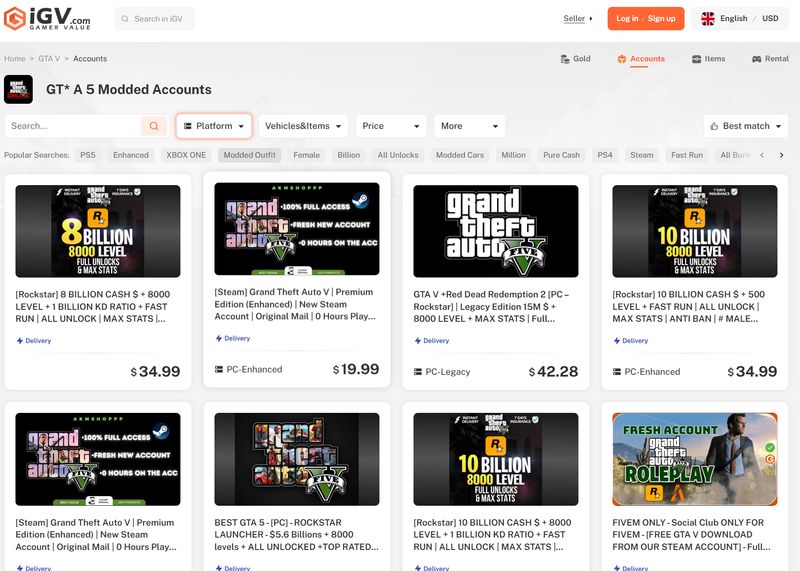
Task: Select Billion popular search tag
Action: coord(348,155)
